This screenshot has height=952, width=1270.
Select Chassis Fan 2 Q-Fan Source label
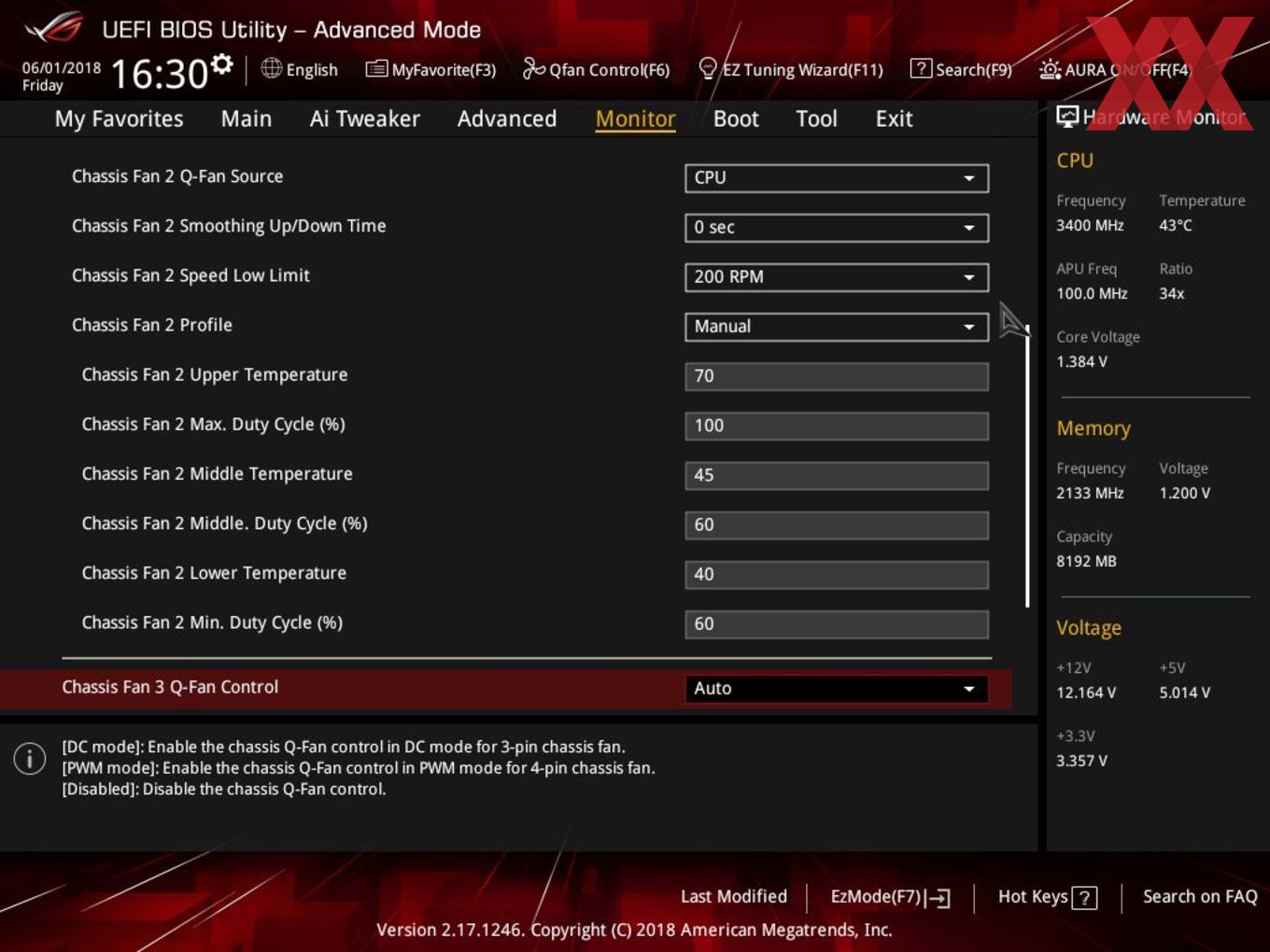[x=177, y=176]
